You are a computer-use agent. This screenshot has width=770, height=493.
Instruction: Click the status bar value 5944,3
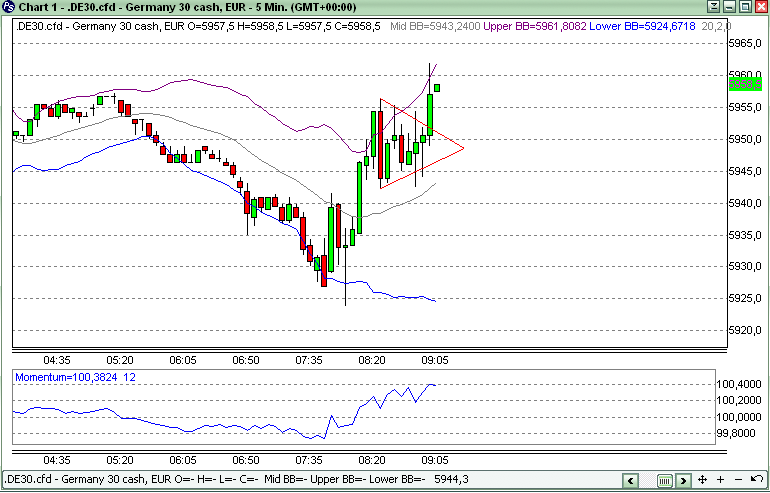[x=451, y=479]
